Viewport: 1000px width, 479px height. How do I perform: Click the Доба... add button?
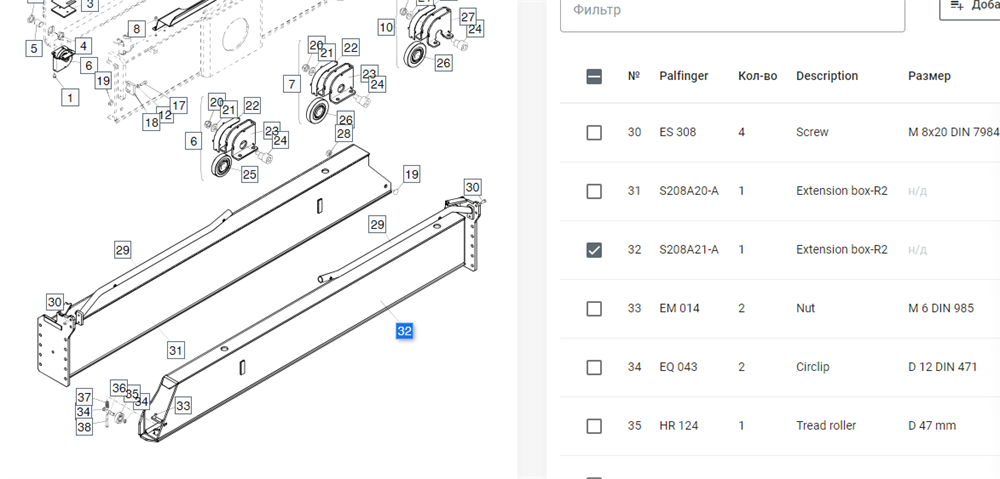pos(969,9)
